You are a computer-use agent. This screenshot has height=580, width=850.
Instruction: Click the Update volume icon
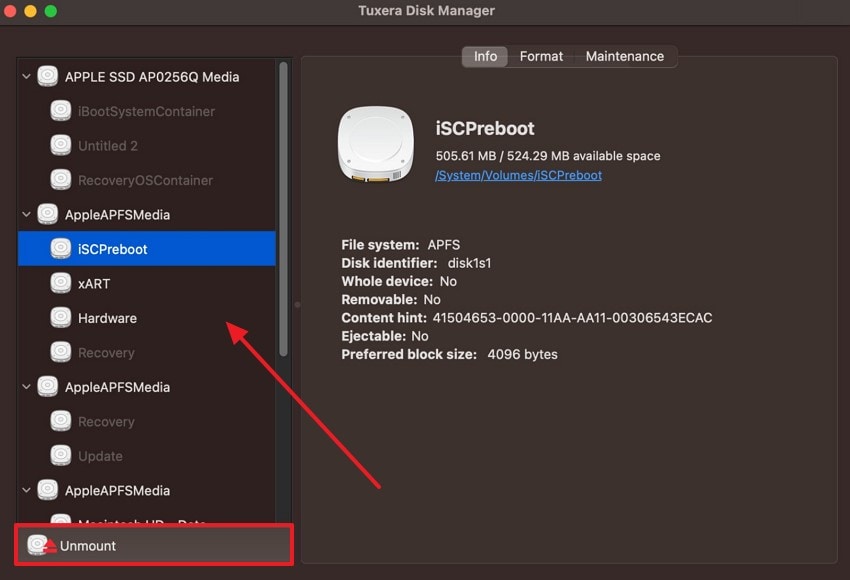pos(61,456)
